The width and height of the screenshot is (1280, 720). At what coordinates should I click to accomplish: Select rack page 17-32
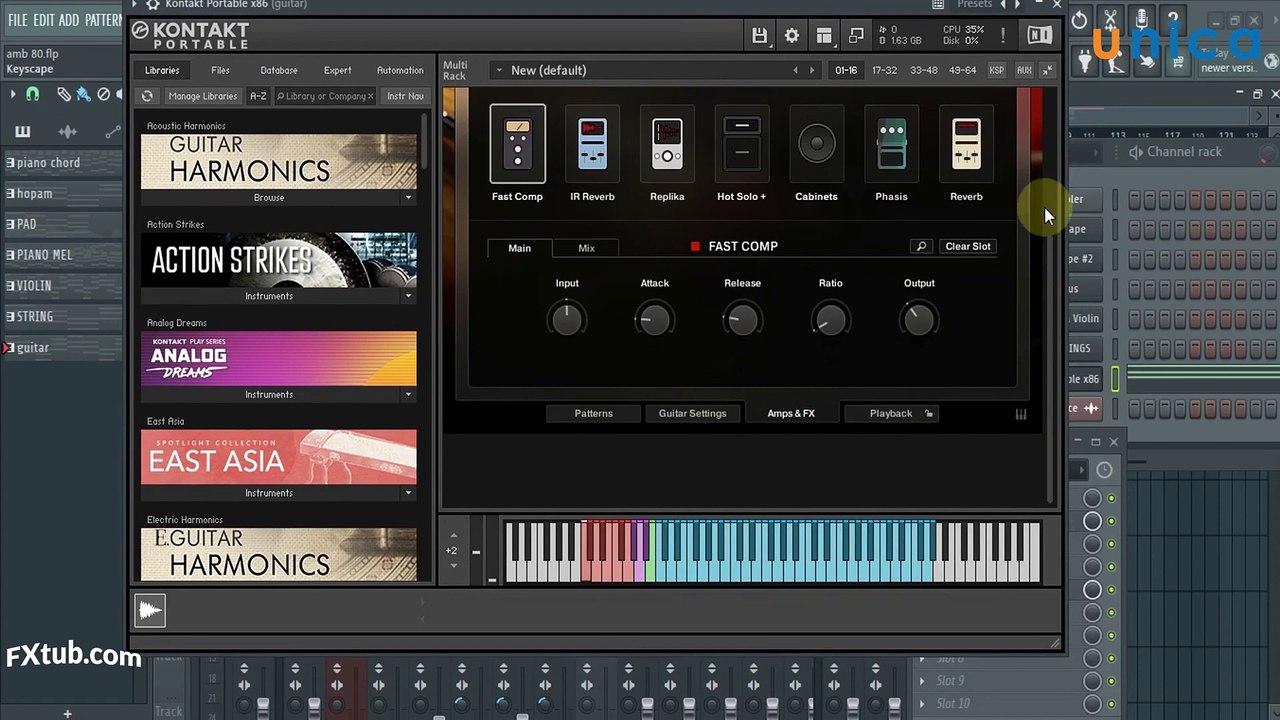(x=884, y=70)
